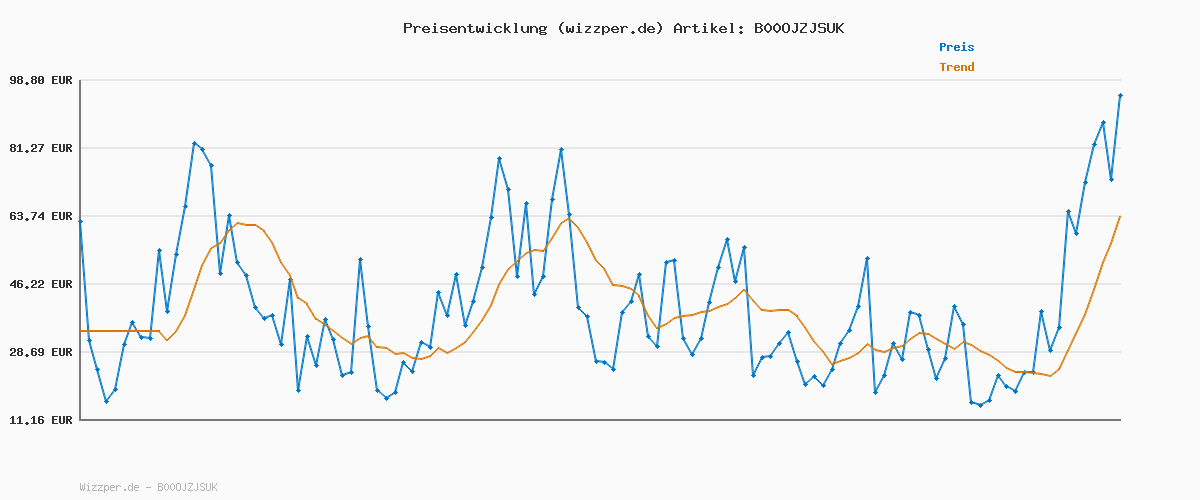The height and width of the screenshot is (500, 1200).
Task: Select the second-to-last blue price point
Action: point(1111,180)
